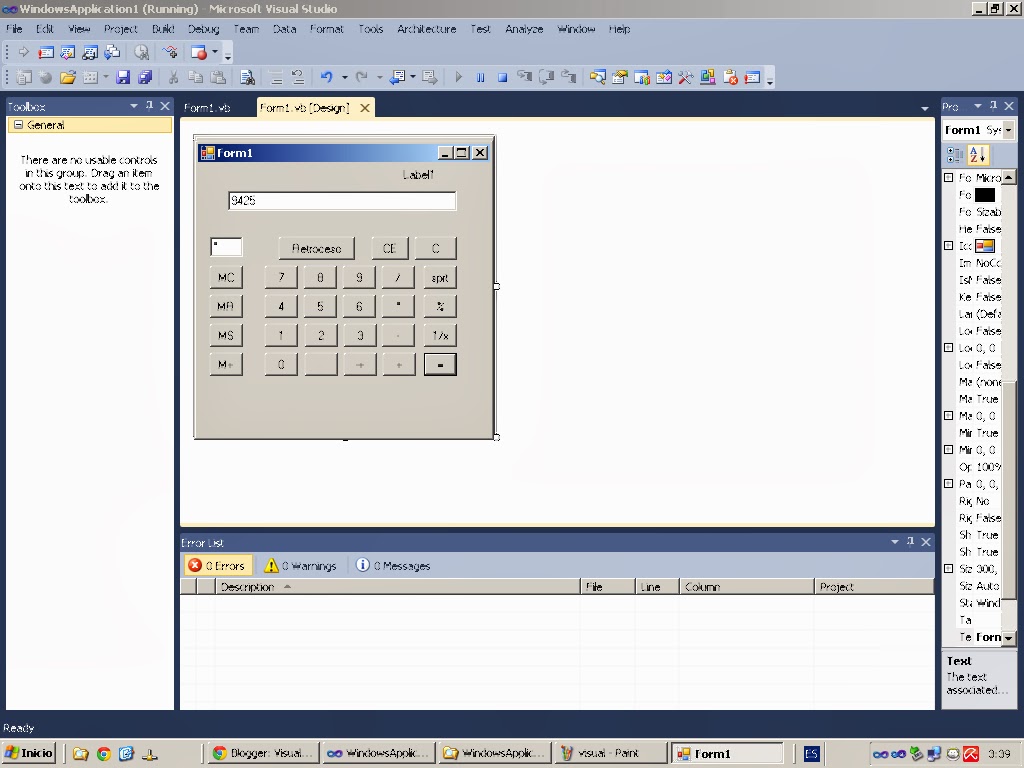This screenshot has width=1024, height=768.
Task: Open the Debug menu
Action: click(203, 29)
